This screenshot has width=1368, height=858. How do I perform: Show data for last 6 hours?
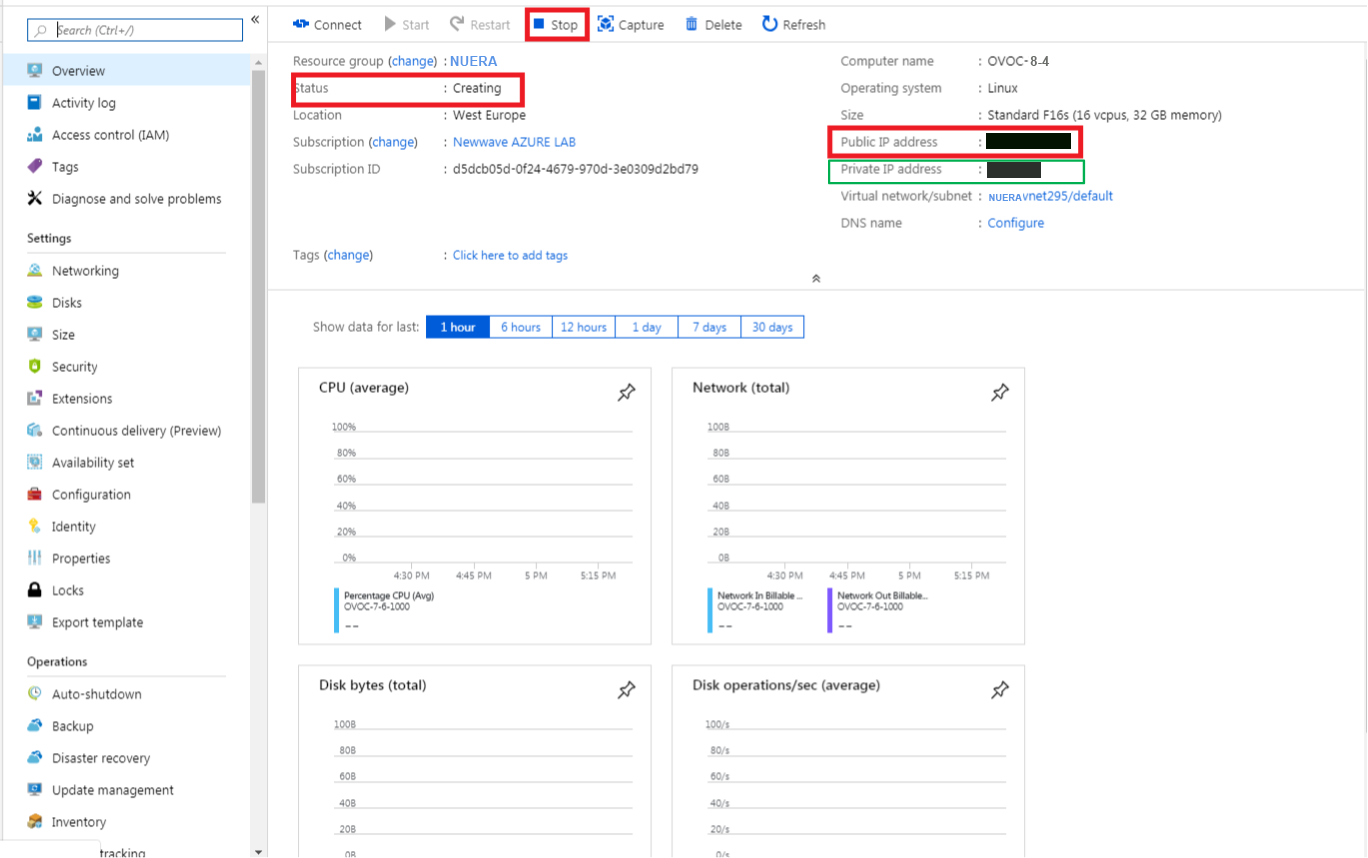520,327
